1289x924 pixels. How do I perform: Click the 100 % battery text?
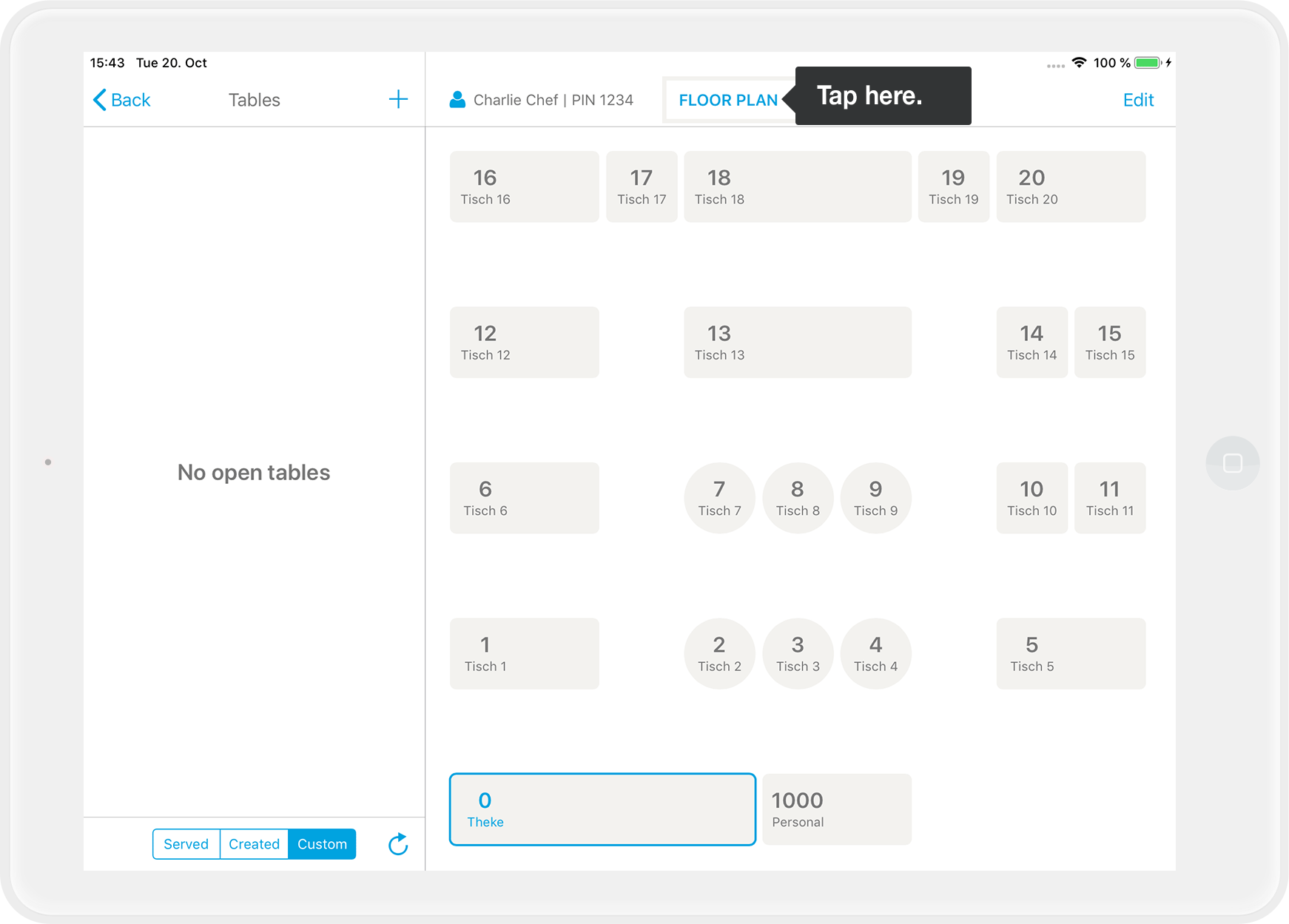pos(1111,63)
